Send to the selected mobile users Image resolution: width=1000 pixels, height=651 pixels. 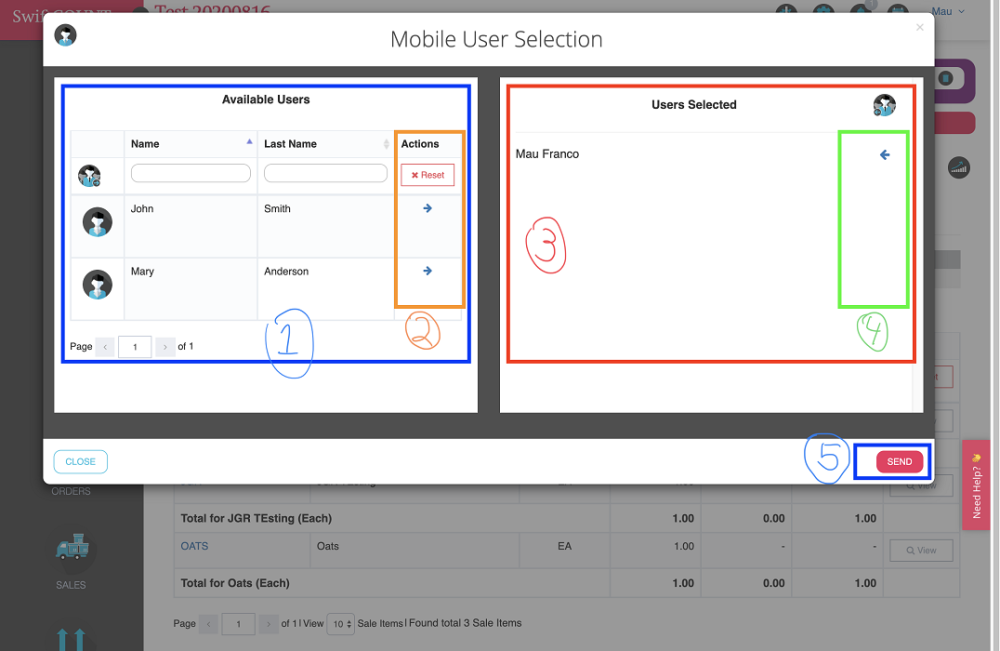point(899,462)
